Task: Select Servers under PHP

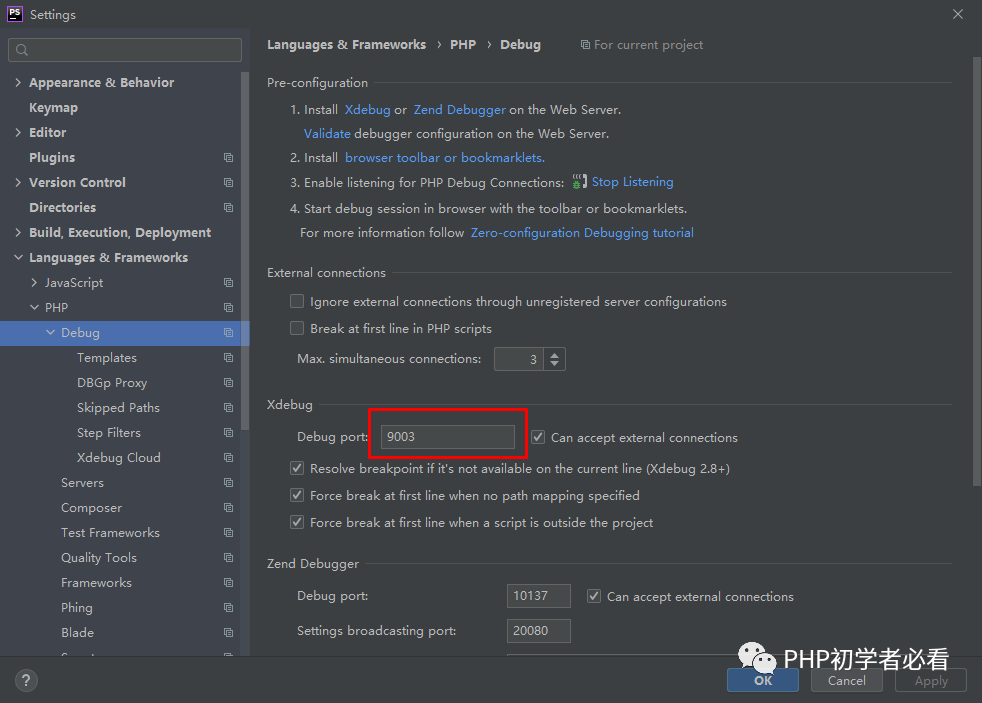Action: point(82,483)
